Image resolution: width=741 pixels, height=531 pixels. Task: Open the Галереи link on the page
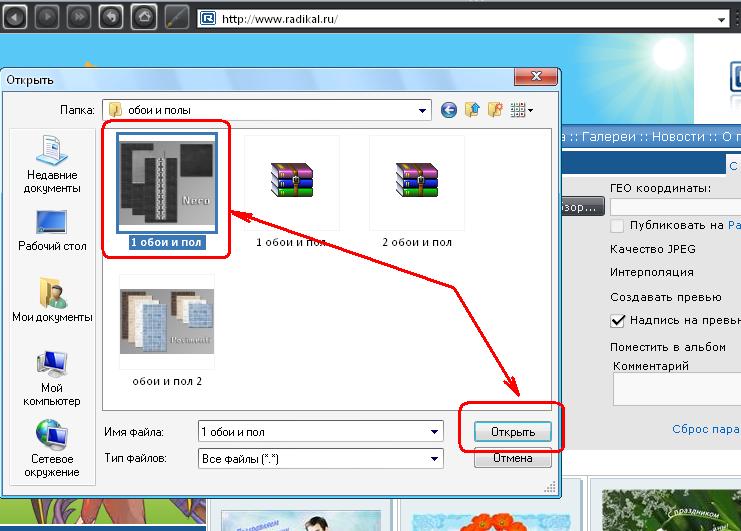tap(610, 137)
